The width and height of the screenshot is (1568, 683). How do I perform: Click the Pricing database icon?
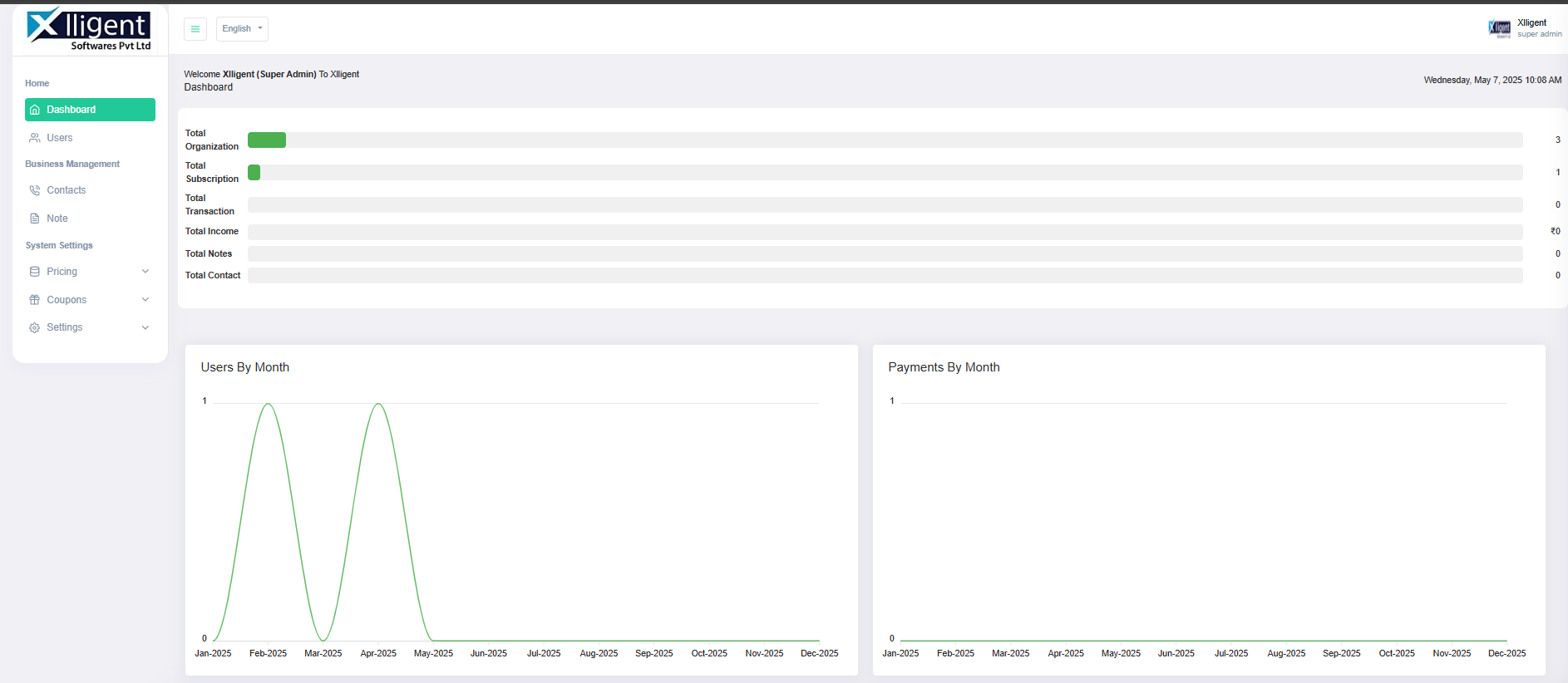(x=35, y=272)
